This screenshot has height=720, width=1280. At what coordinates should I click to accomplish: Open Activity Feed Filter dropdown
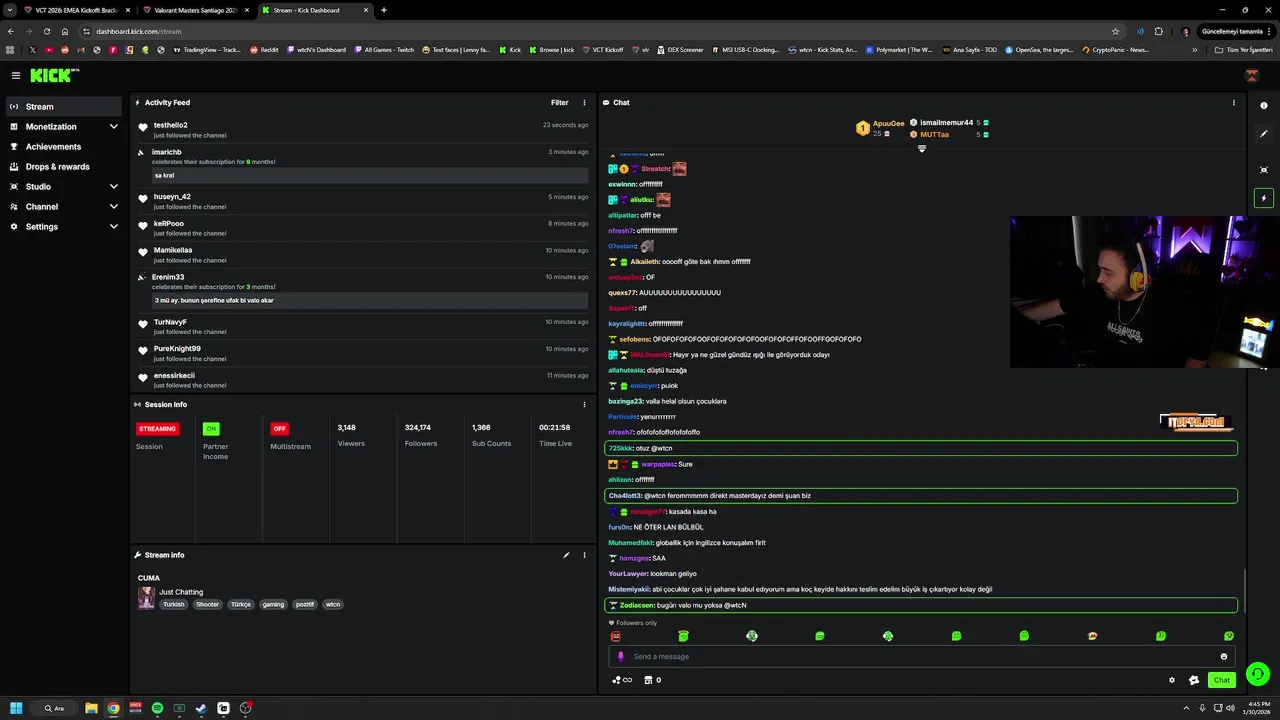click(x=559, y=102)
